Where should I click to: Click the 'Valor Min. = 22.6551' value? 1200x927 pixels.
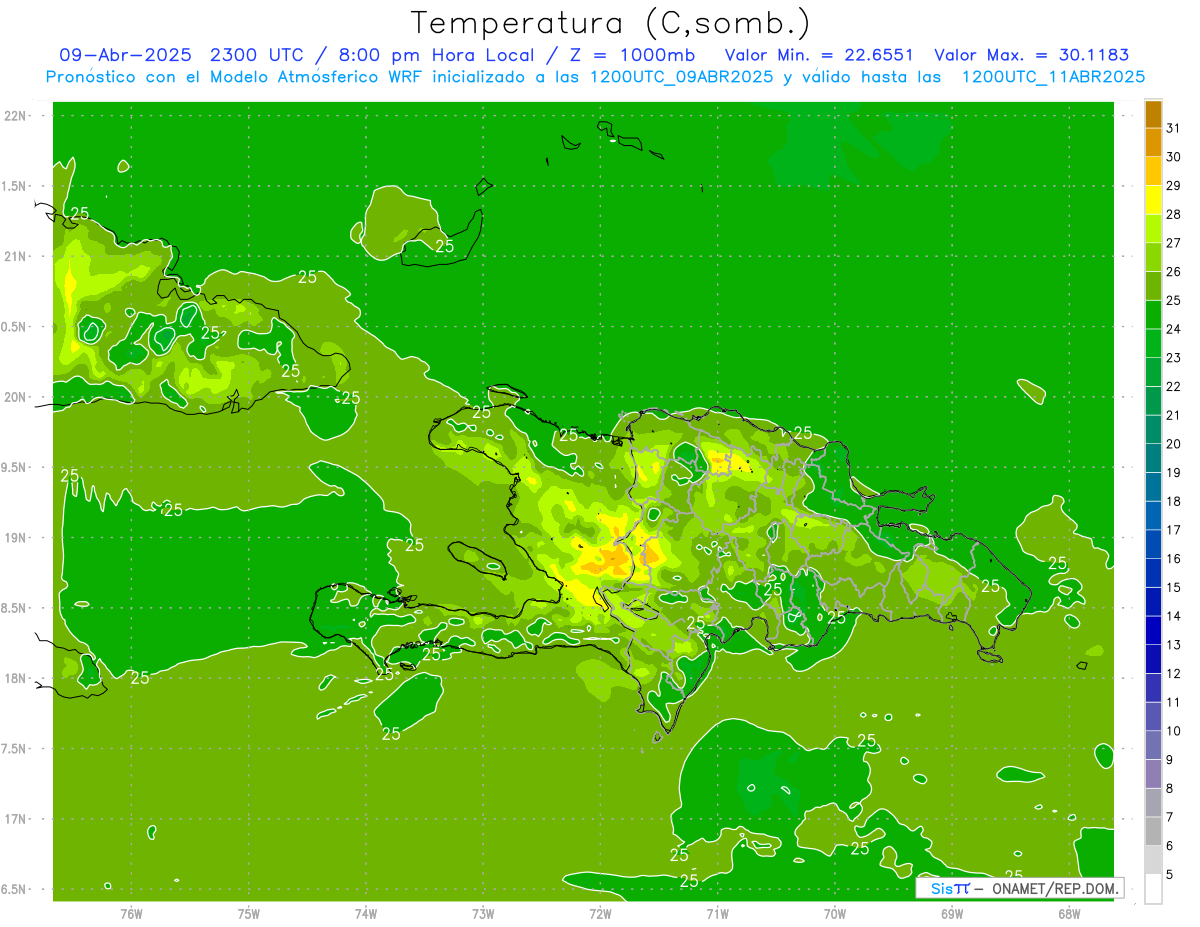coord(818,55)
